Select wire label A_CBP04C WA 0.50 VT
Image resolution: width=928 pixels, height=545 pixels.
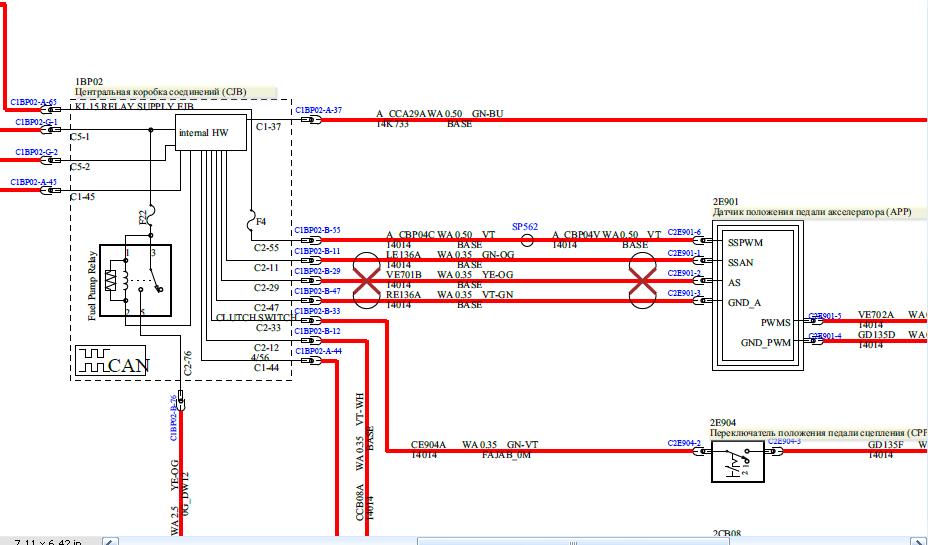[441, 235]
